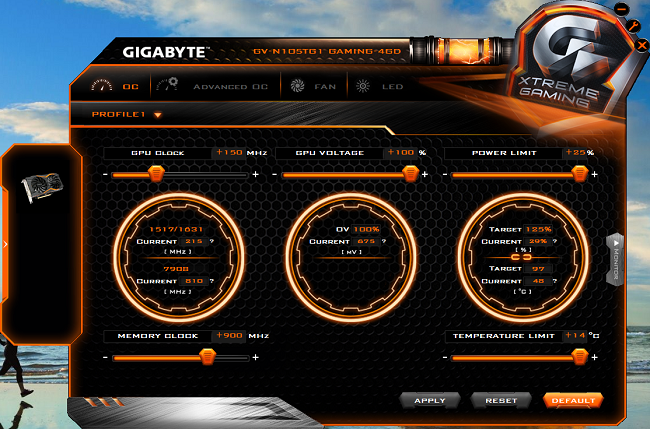
Task: Click the memory clock slider handle
Action: pyautogui.click(x=208, y=357)
